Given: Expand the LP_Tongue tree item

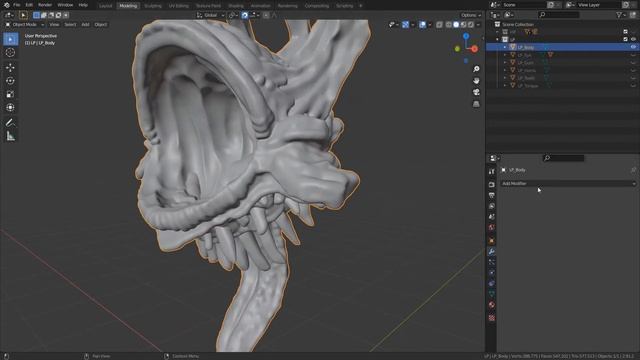Looking at the screenshot, I should coord(505,86).
